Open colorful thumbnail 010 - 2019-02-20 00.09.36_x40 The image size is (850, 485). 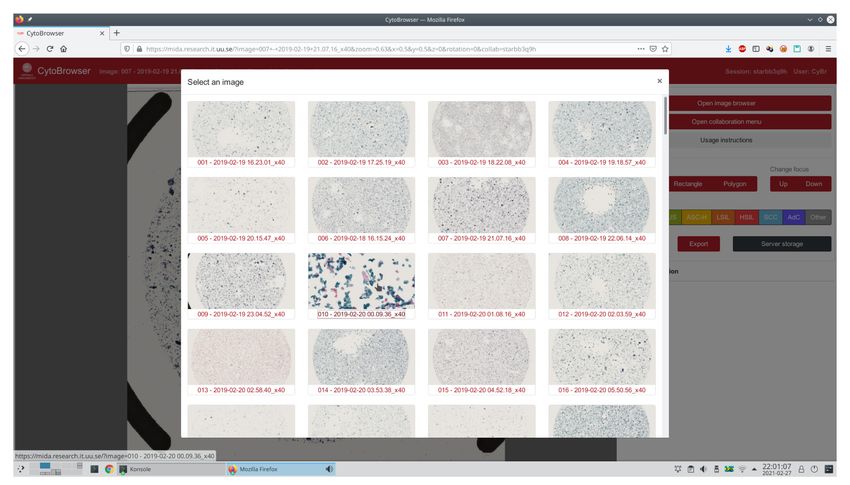point(362,281)
